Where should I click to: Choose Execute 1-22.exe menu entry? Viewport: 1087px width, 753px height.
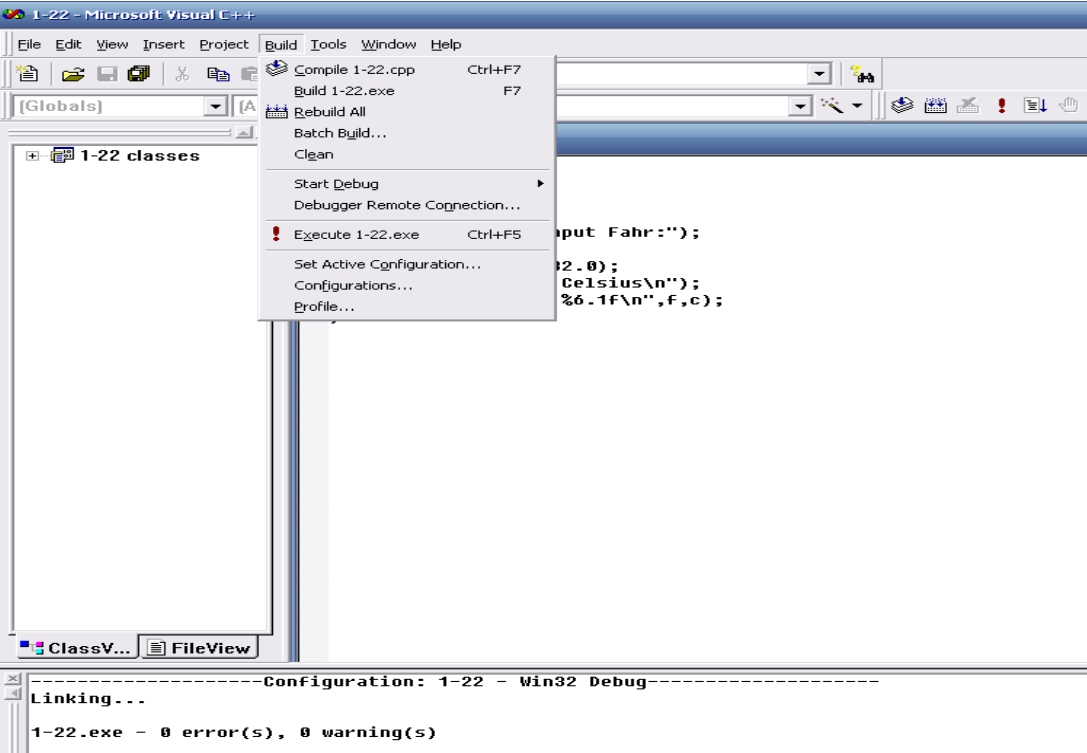(356, 235)
